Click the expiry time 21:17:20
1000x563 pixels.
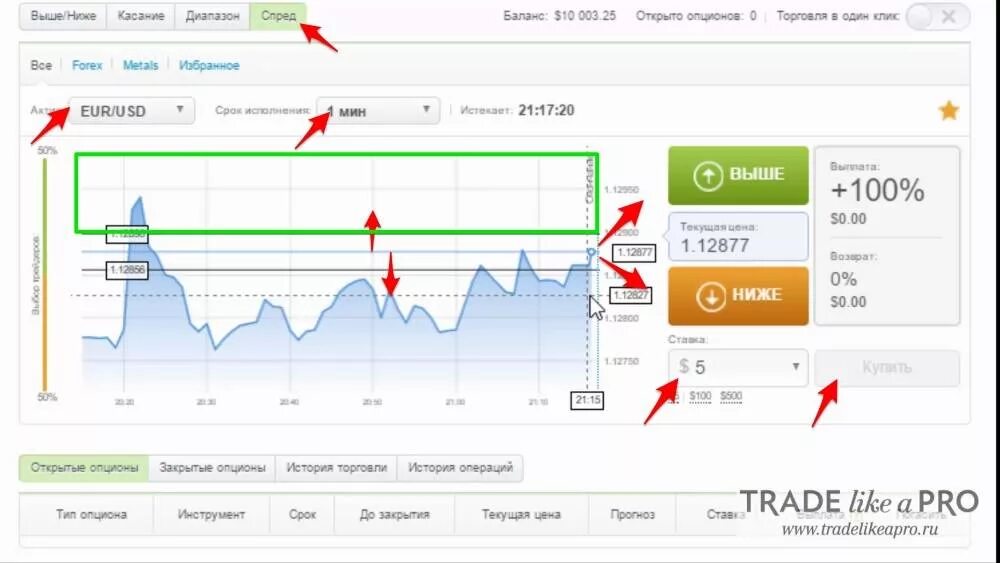[546, 110]
